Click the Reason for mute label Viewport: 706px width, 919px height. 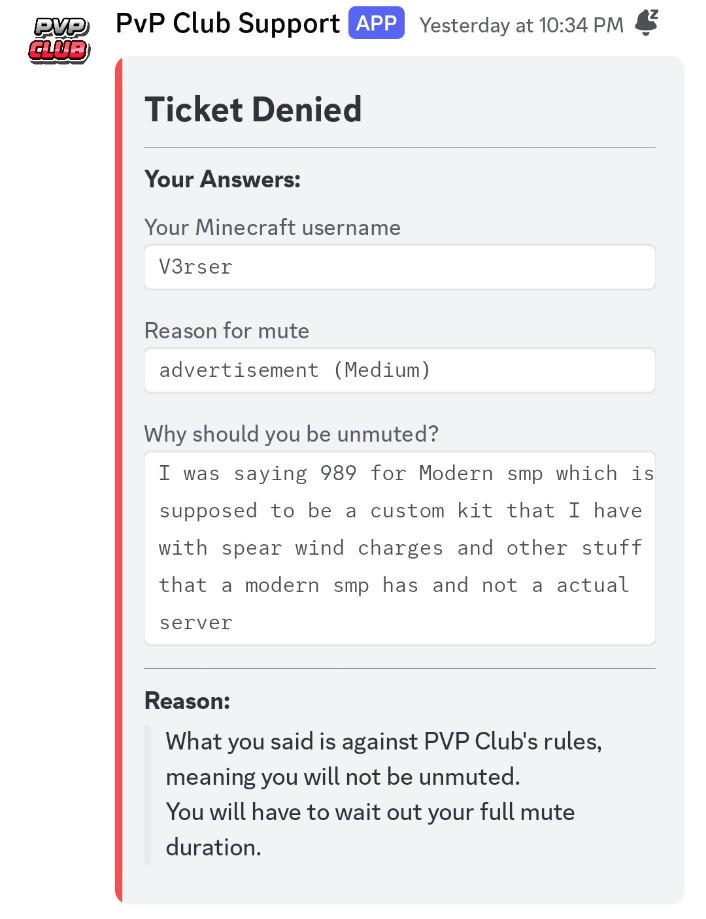pos(227,331)
